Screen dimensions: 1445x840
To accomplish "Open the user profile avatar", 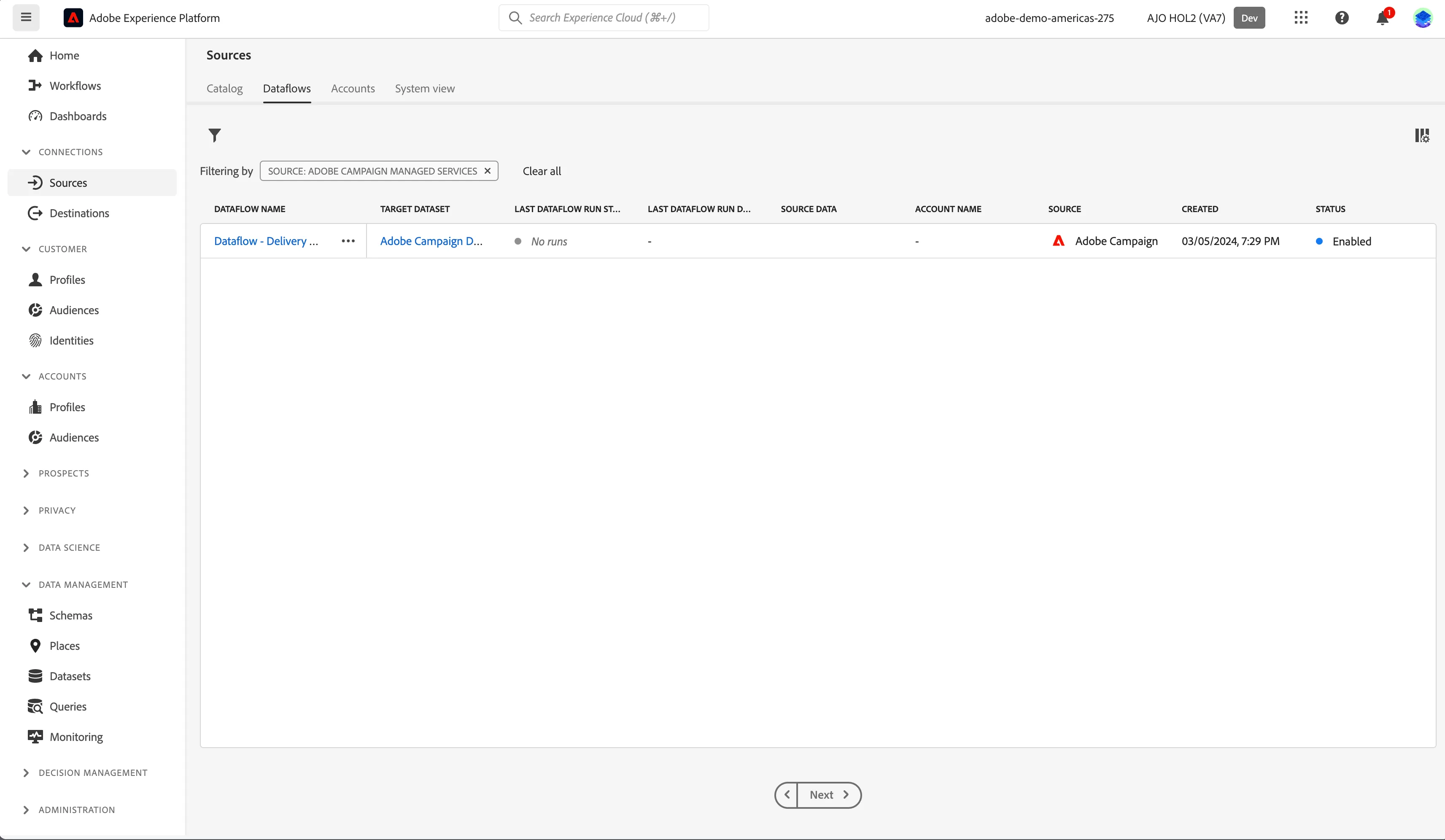I will 1423,18.
